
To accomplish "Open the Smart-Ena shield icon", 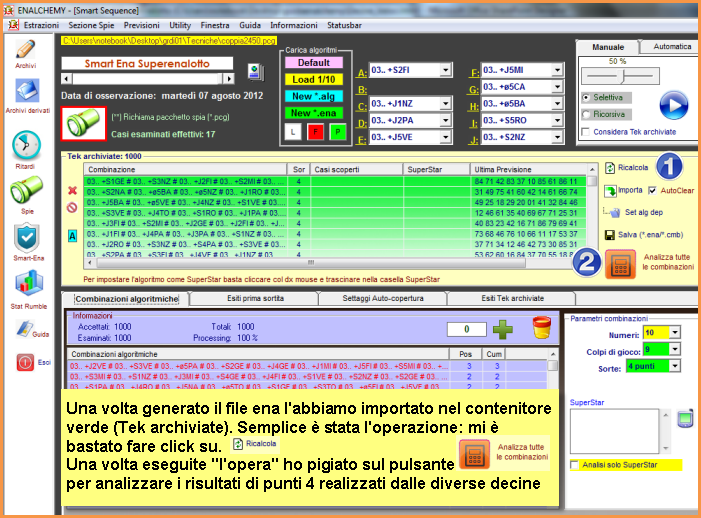I will [x=27, y=238].
